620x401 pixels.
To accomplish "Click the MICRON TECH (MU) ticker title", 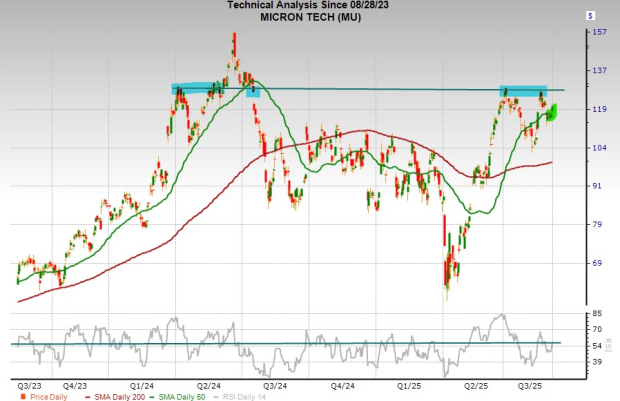I will click(x=310, y=17).
